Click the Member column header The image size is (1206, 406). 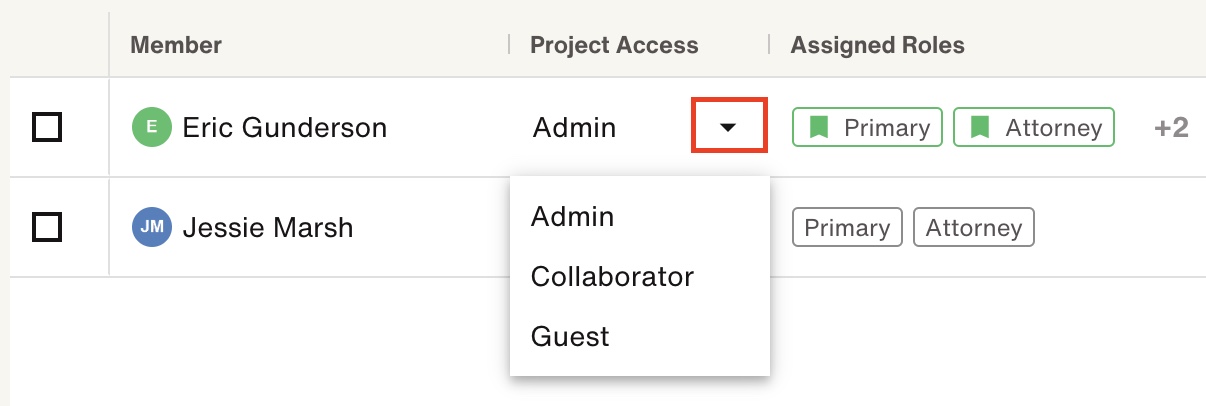coord(176,45)
